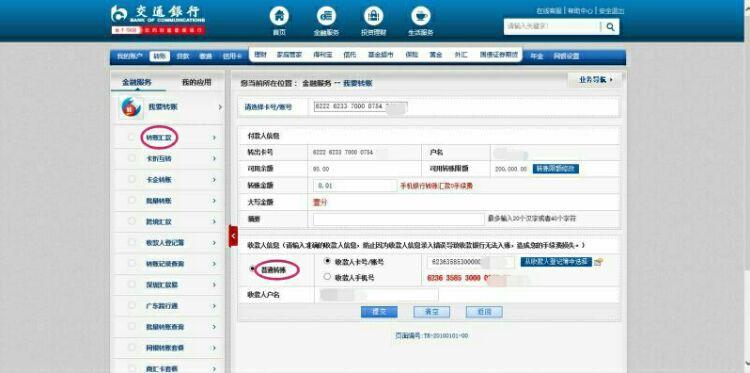Image resolution: width=750 pixels, height=373 pixels.
Task: Open the 生活服务 coffee cup icon
Action: click(x=421, y=16)
